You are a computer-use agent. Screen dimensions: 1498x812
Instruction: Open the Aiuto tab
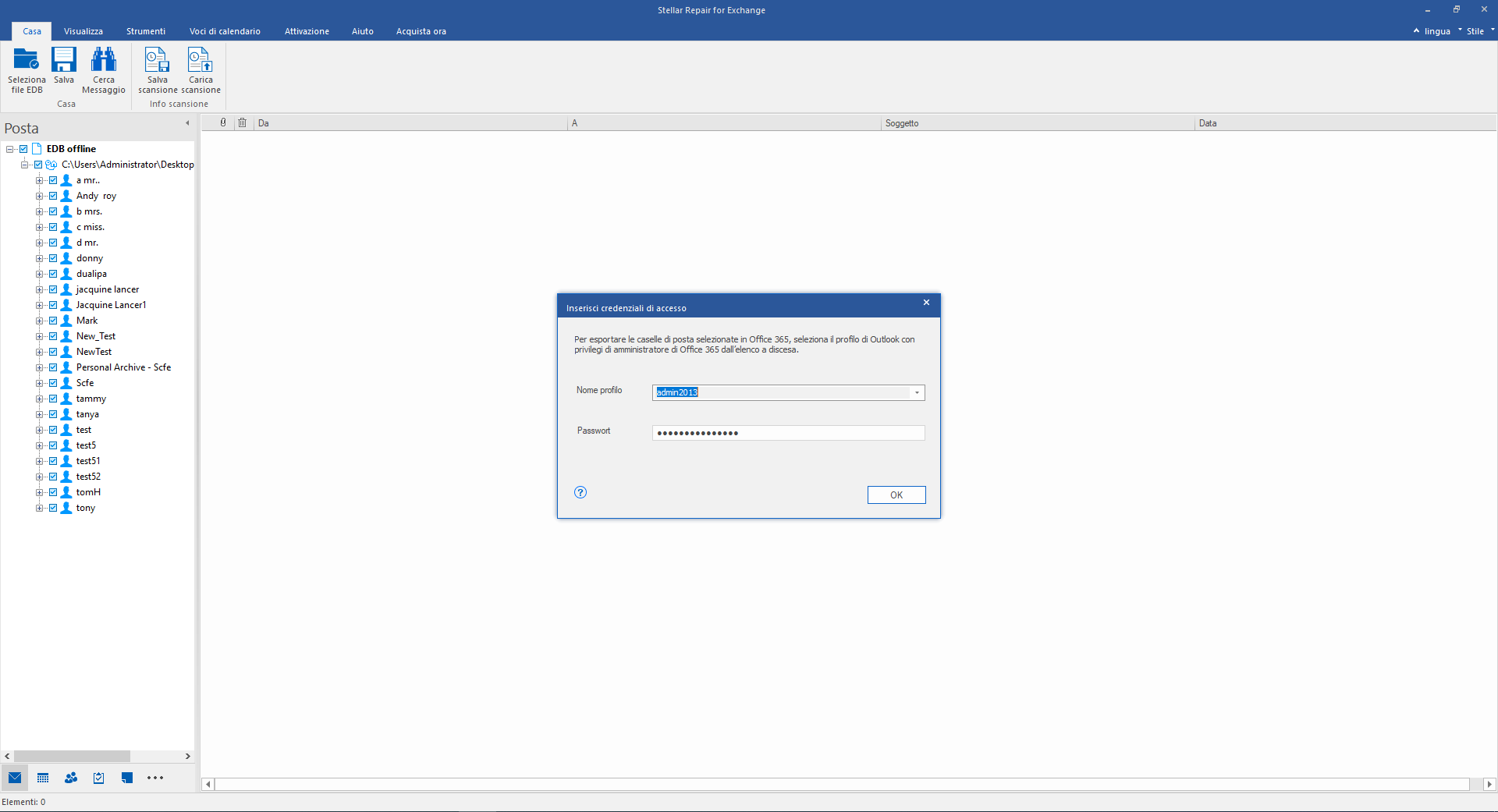[363, 31]
